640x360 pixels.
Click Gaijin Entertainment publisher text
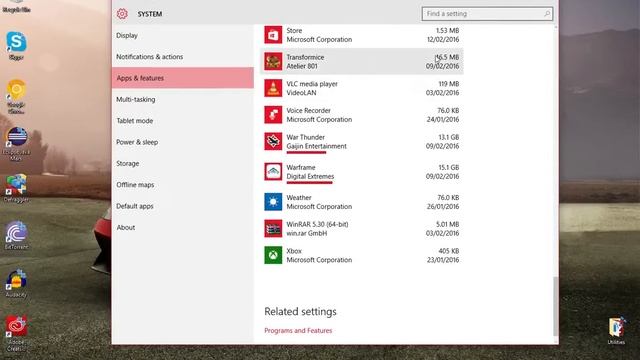[316, 146]
